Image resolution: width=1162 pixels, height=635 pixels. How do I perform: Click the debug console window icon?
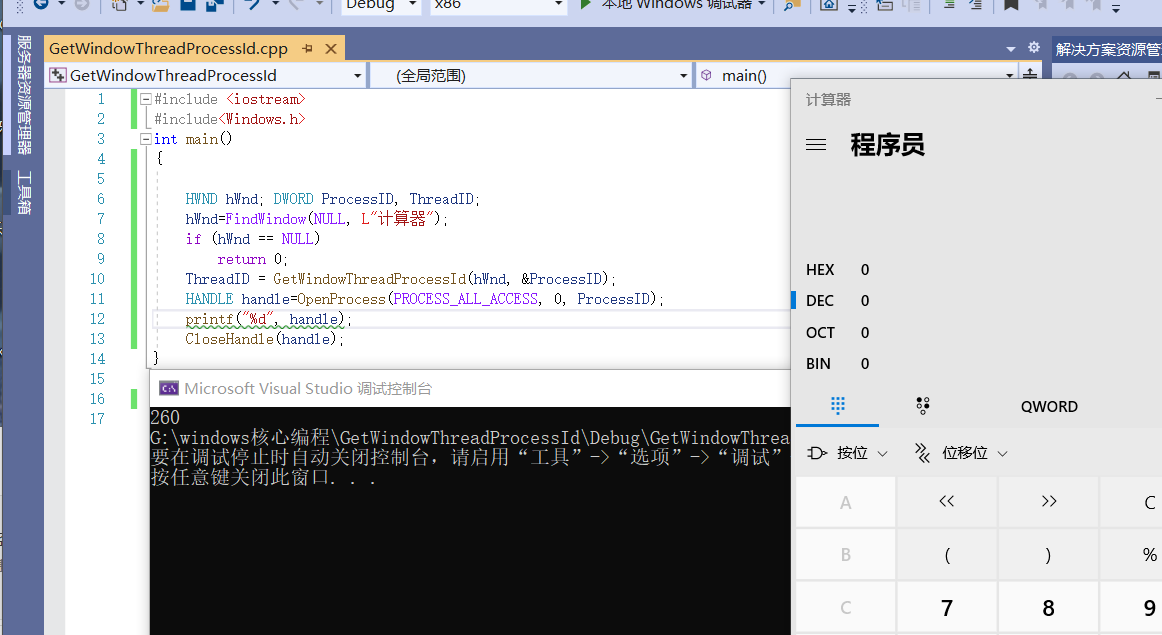coord(169,388)
